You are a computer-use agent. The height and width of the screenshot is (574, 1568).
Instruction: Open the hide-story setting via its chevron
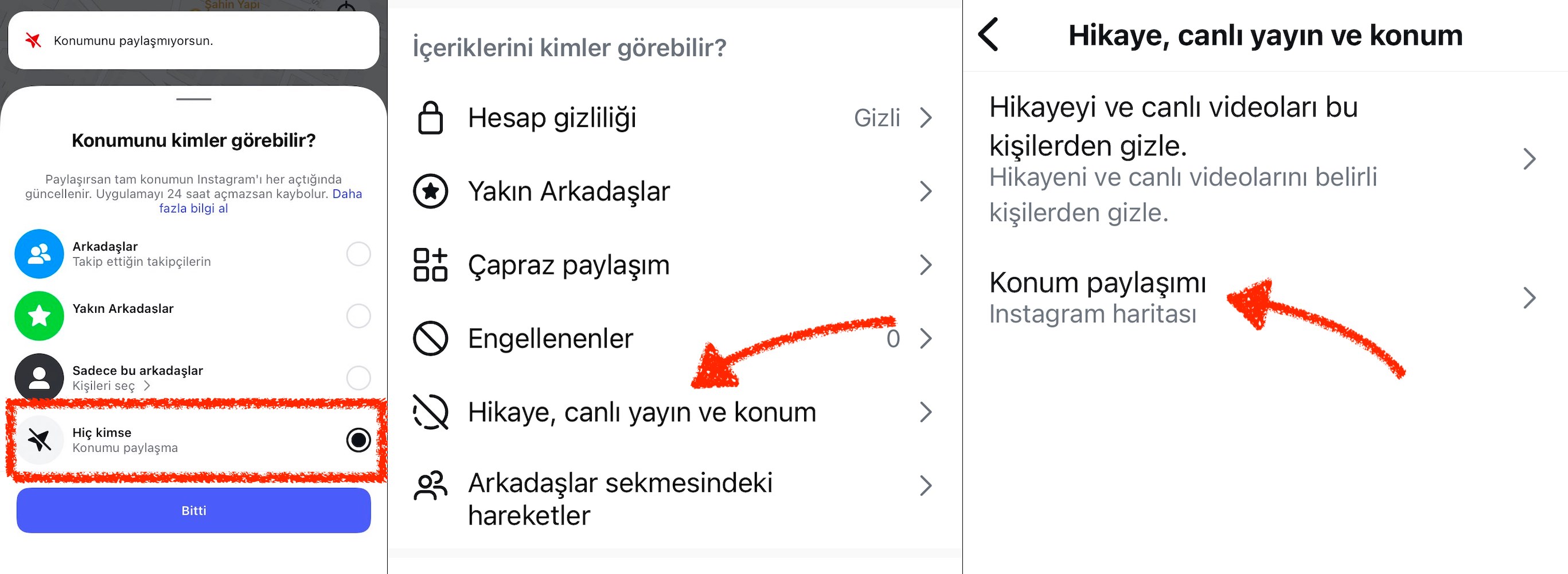(x=1529, y=159)
